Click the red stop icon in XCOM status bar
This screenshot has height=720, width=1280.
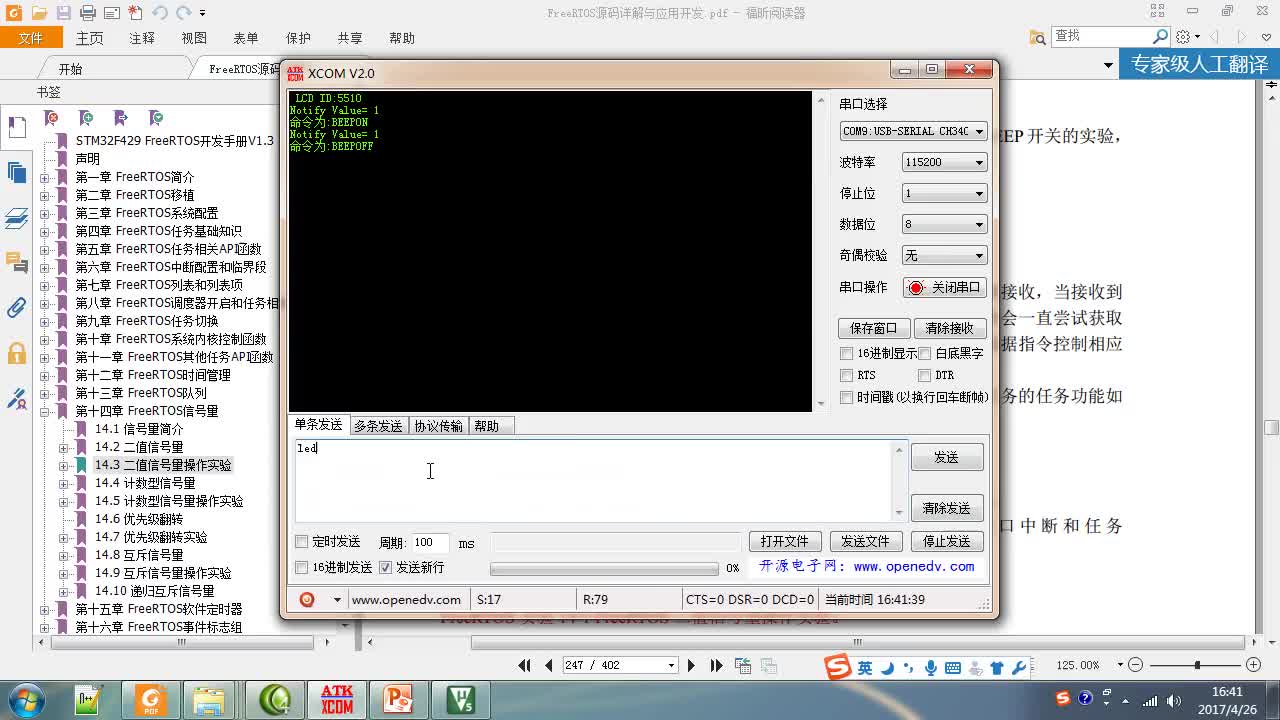click(307, 599)
